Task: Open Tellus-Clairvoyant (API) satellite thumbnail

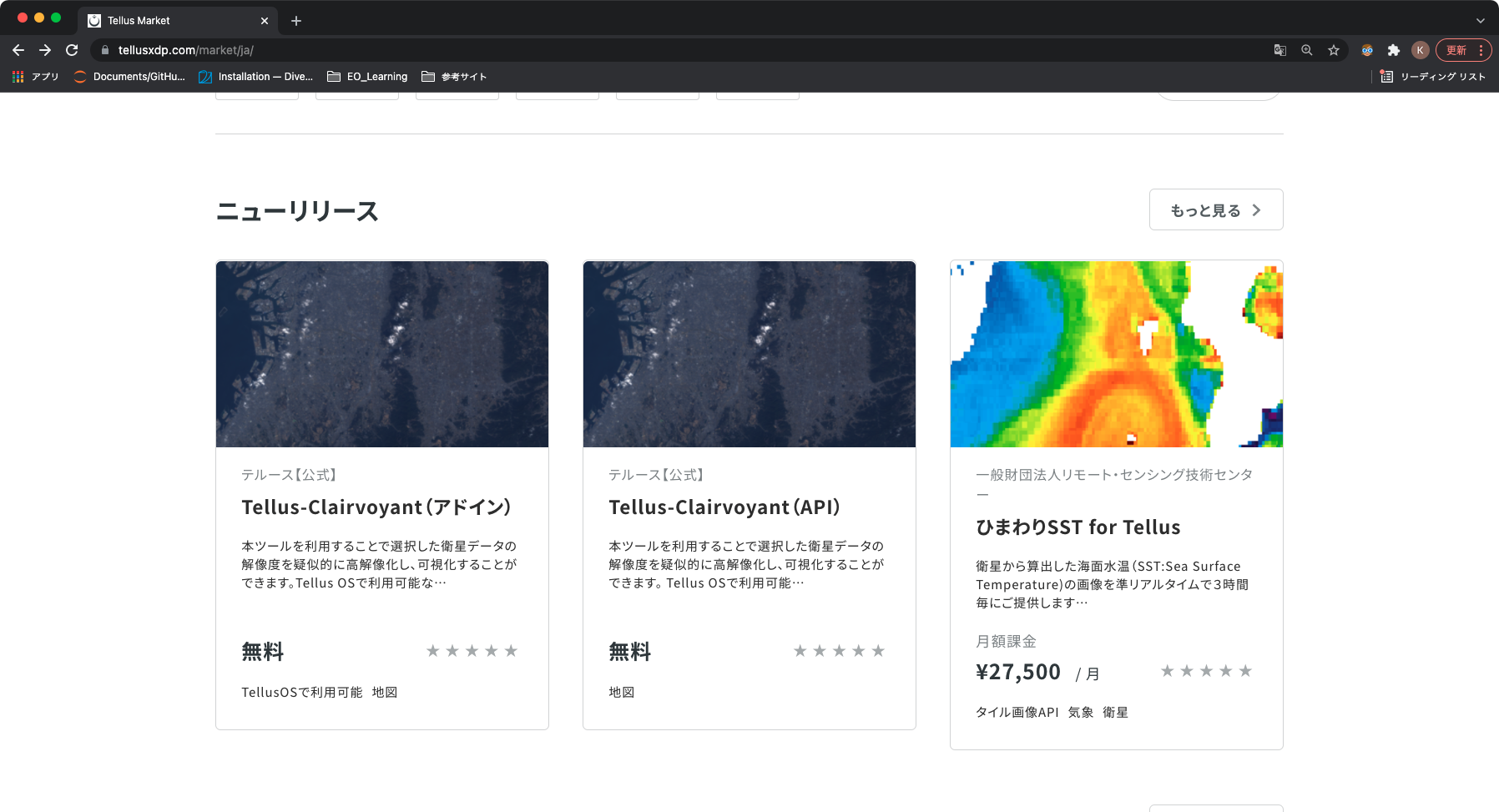Action: (749, 354)
